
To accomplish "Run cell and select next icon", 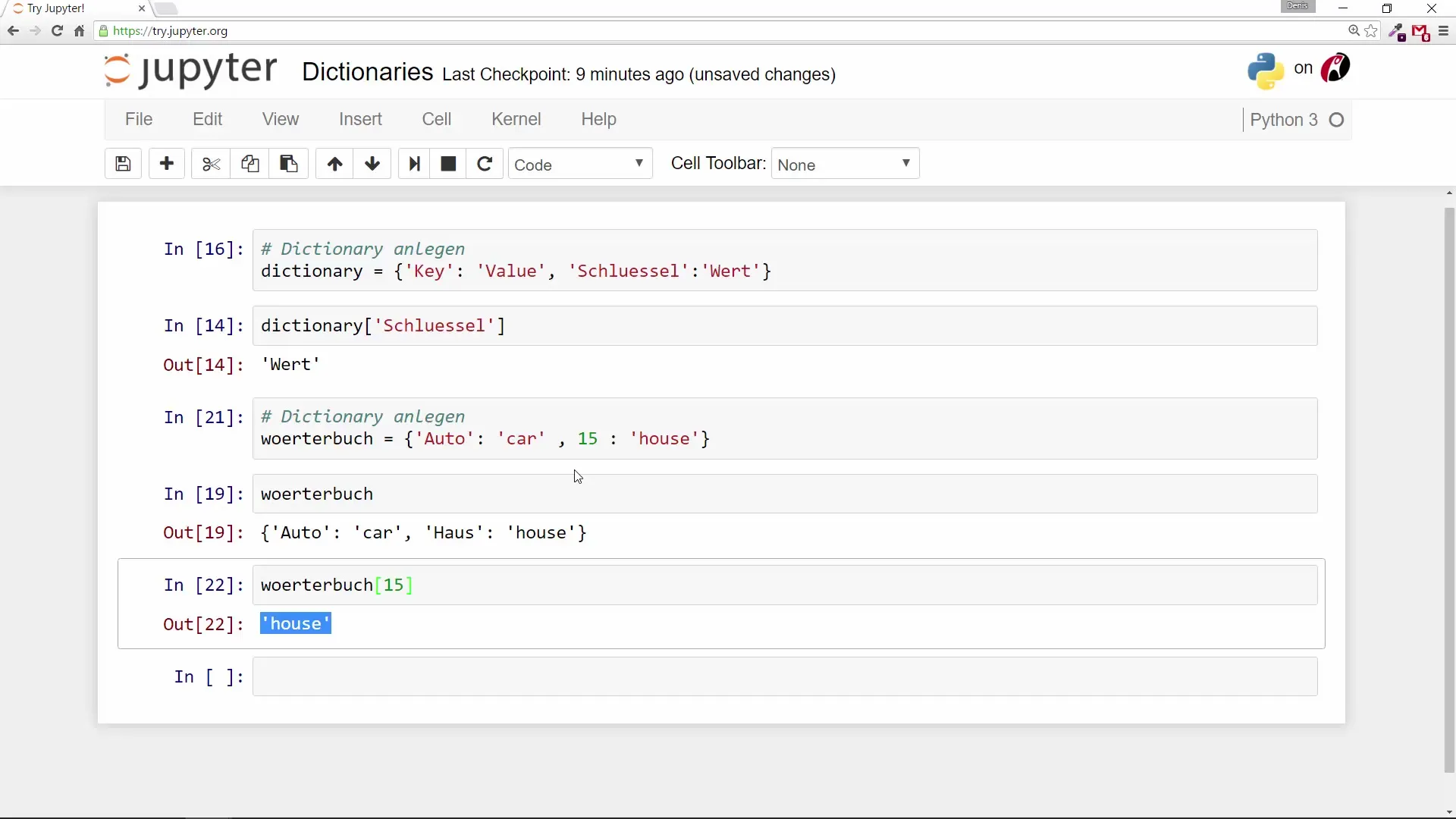I will click(x=414, y=164).
